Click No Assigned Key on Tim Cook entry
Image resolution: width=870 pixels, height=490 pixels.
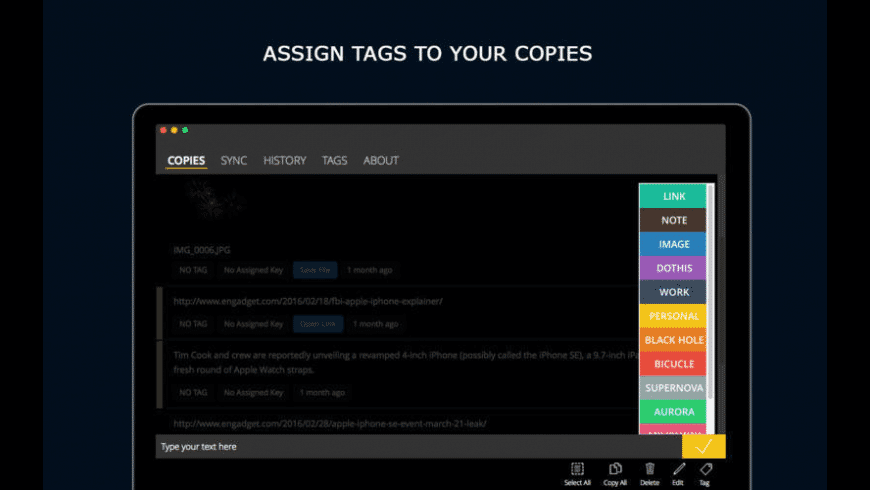(x=254, y=393)
